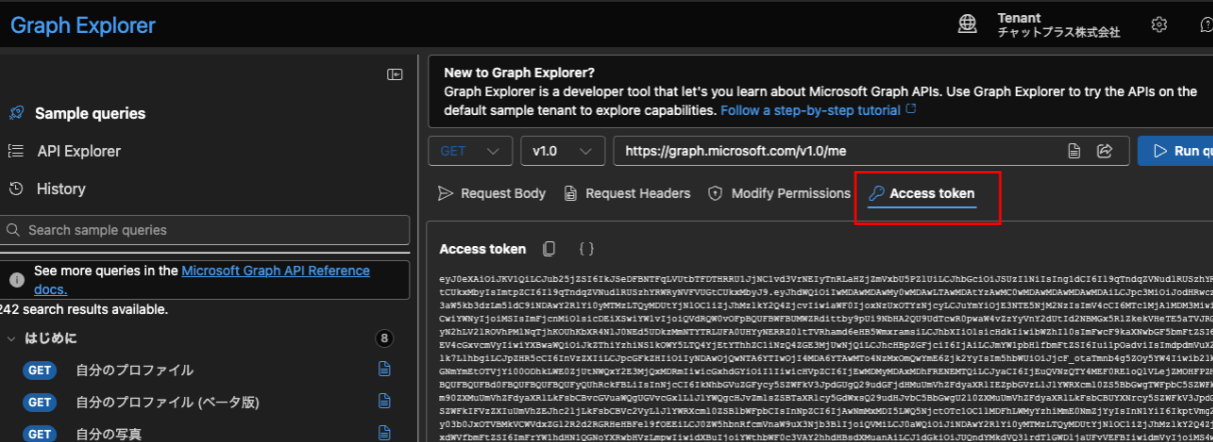Switch to Modify Permissions tab
Screen dimensions: 1213x442
click(779, 194)
